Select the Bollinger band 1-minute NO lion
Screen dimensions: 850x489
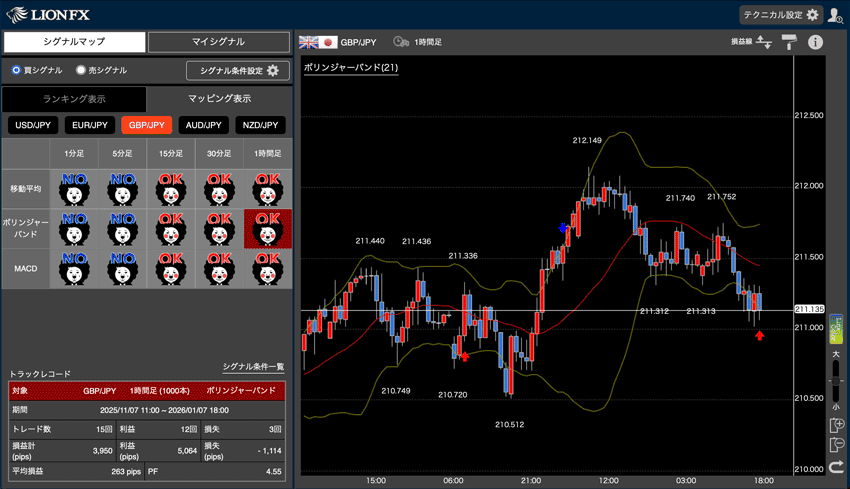pyautogui.click(x=74, y=229)
